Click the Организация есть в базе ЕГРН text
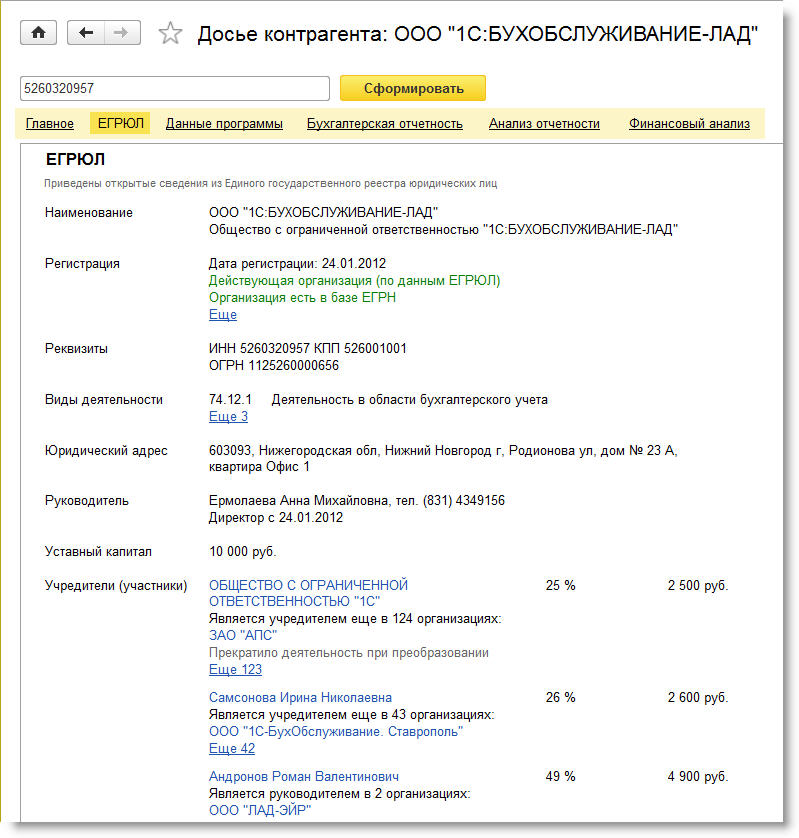799x838 pixels. (x=302, y=298)
